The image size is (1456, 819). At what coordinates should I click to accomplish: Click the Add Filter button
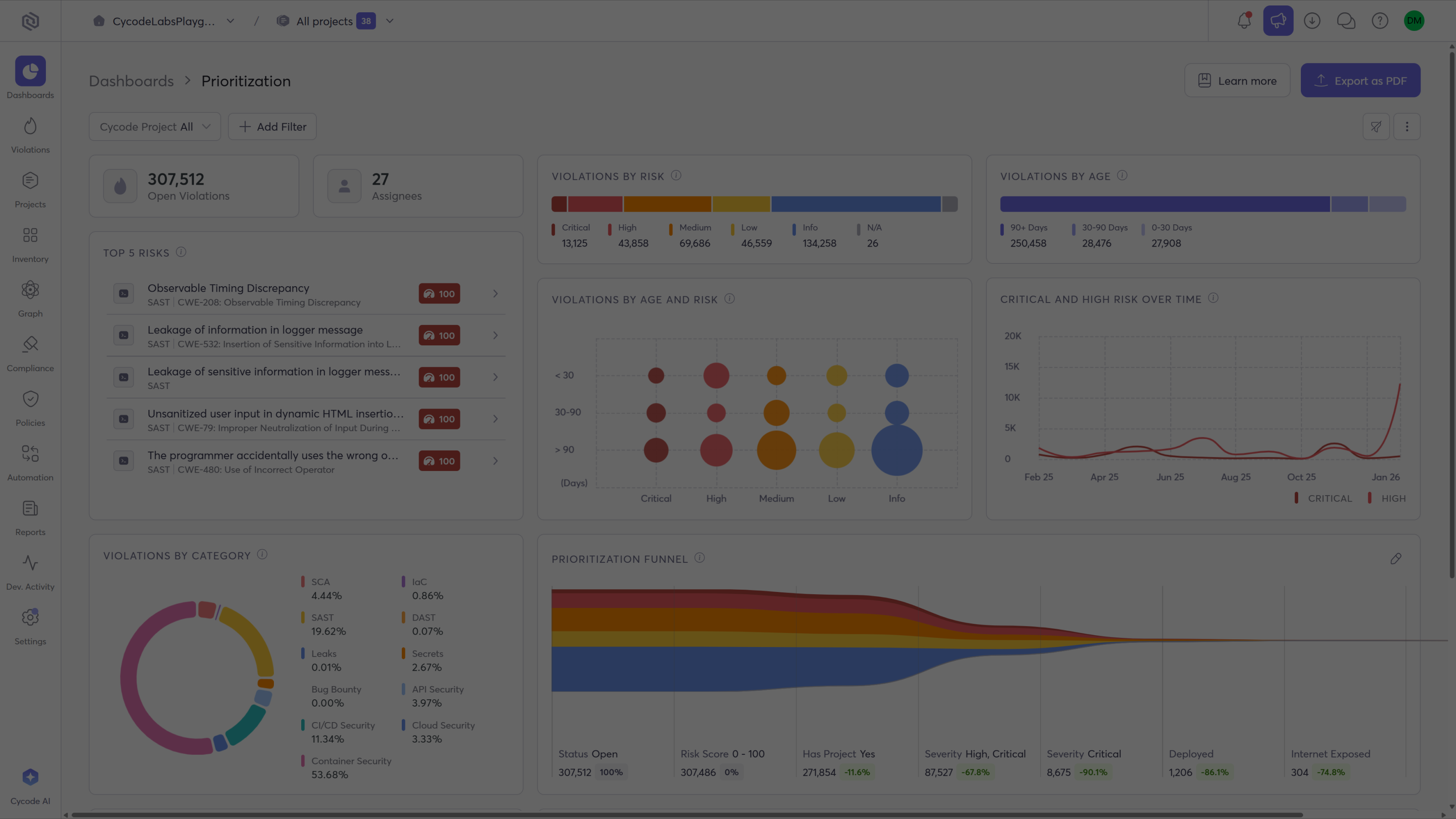[x=272, y=126]
